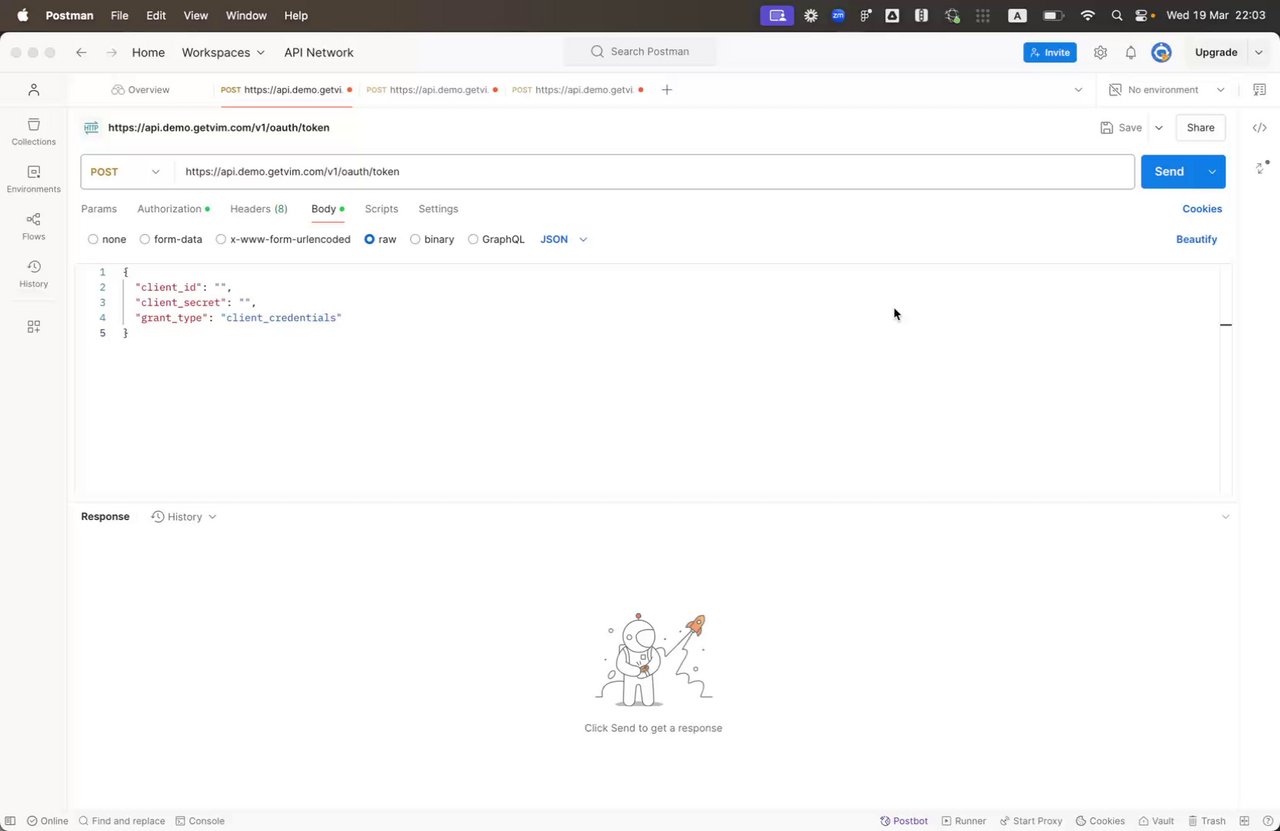Viewport: 1280px width, 831px height.
Task: Open Postbot in the status bar
Action: [x=904, y=821]
